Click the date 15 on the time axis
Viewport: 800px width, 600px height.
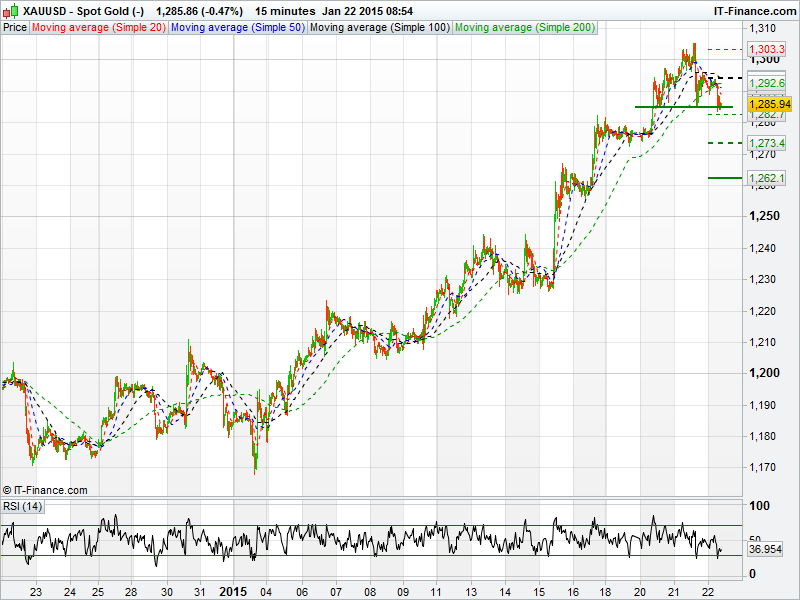point(539,590)
